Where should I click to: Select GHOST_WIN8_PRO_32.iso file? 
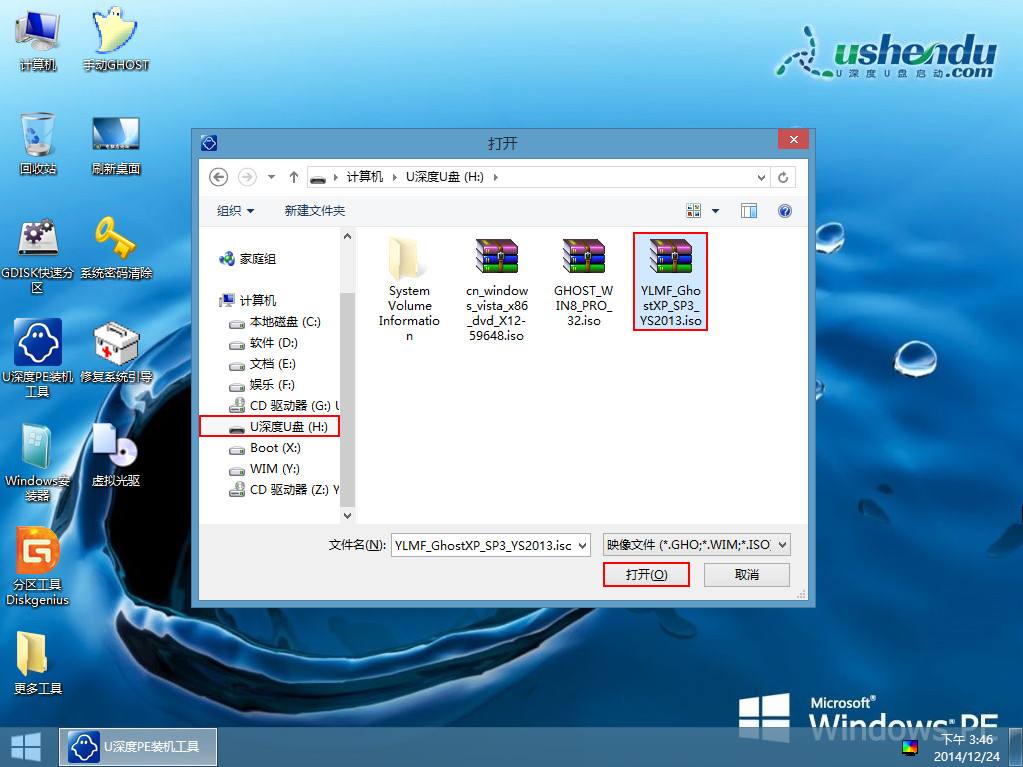(583, 282)
